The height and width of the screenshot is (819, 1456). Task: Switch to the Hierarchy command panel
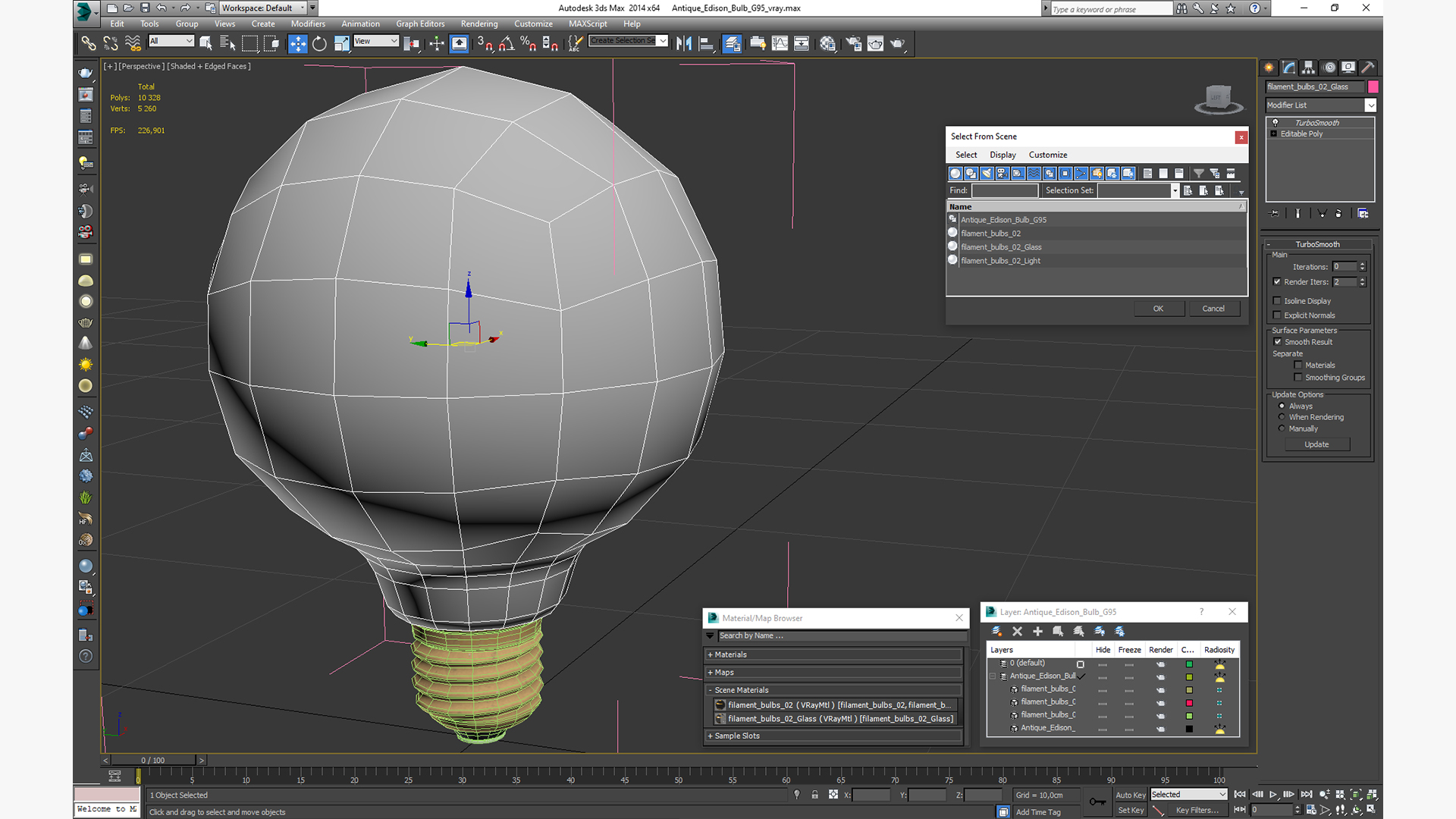[x=1308, y=67]
